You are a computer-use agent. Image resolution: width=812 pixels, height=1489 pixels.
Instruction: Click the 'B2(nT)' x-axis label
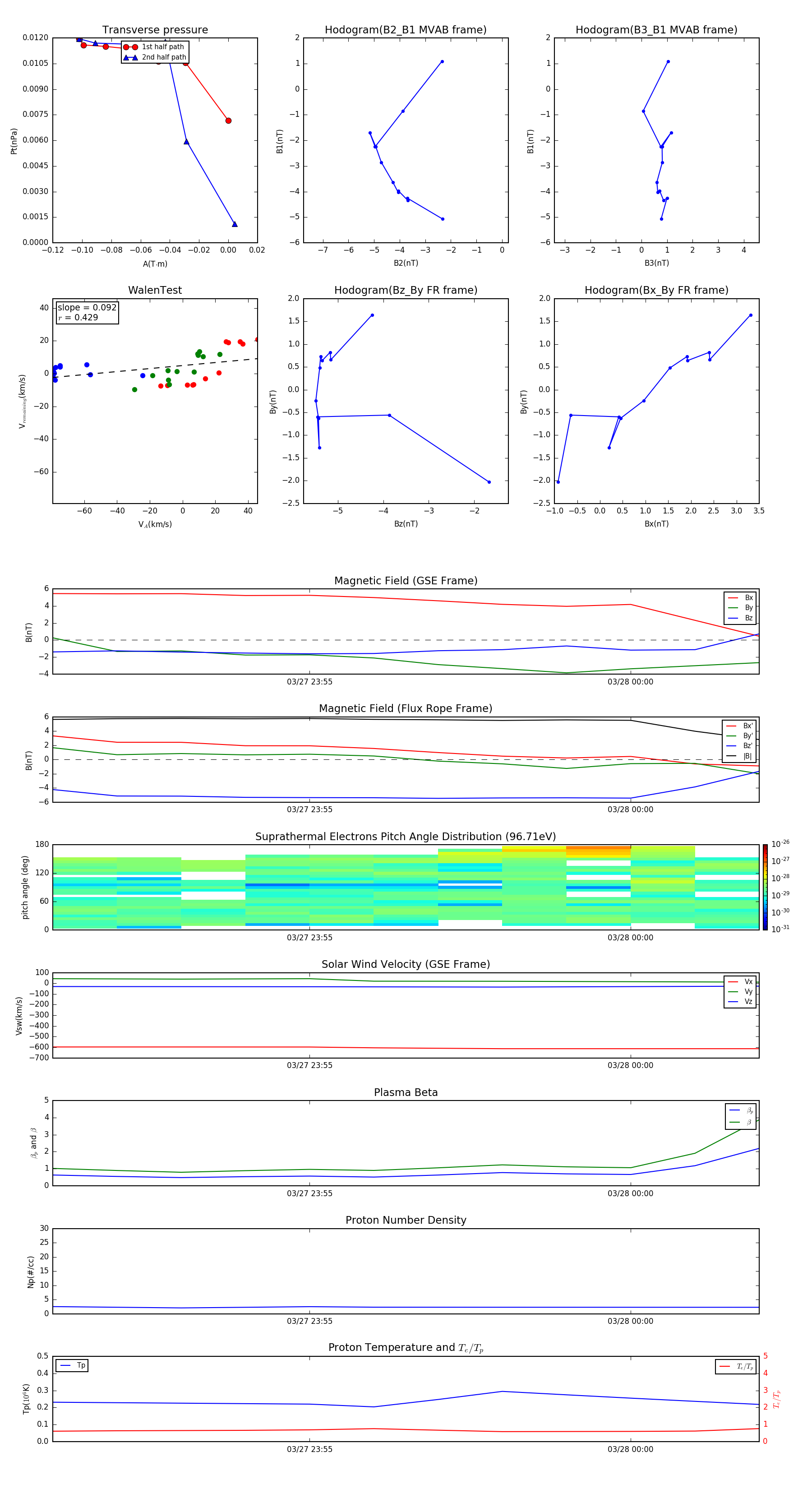click(x=406, y=263)
